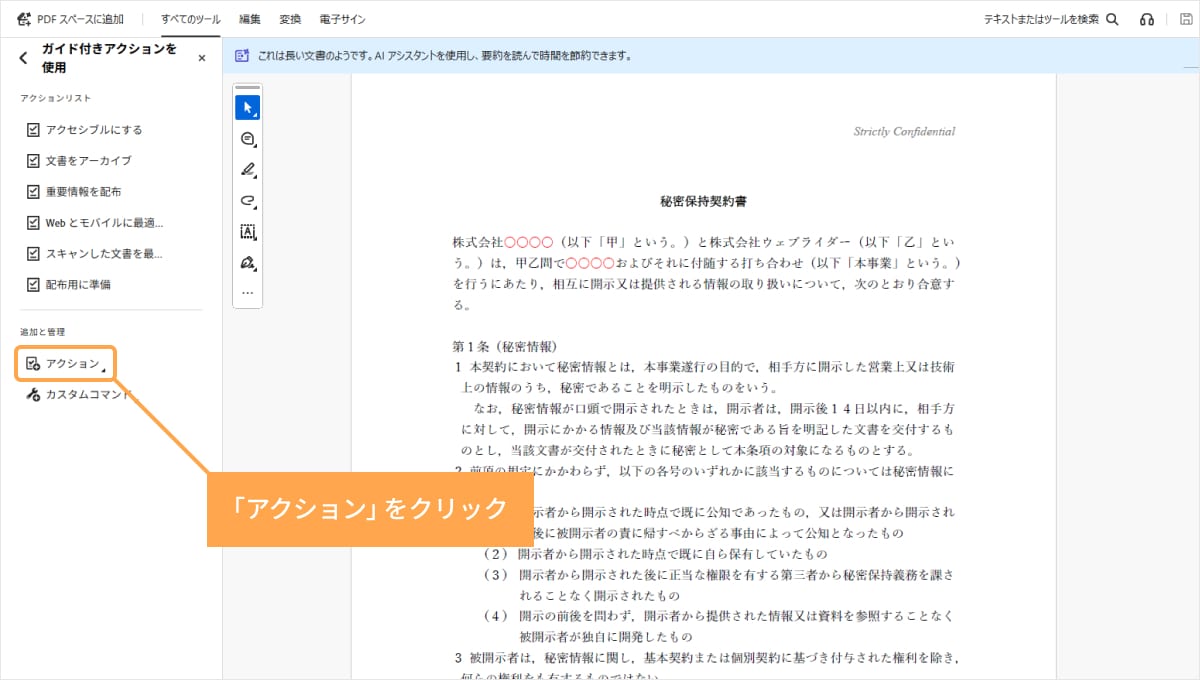This screenshot has height=680, width=1200.
Task: Click the icon beside アクセシブルにする
Action: tap(33, 130)
